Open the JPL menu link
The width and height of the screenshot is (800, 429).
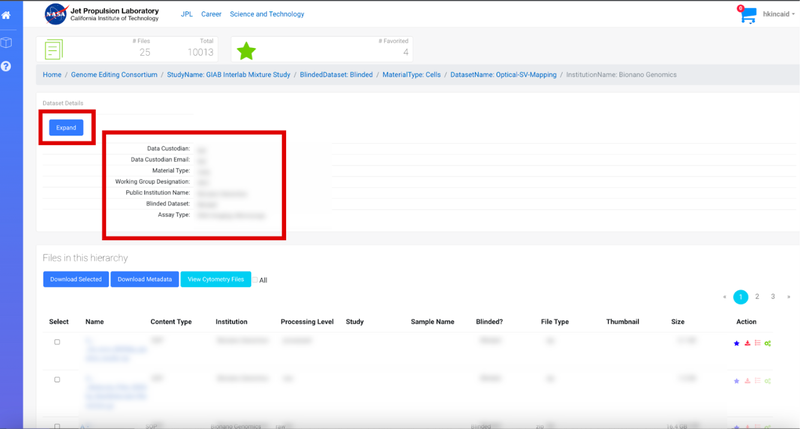coord(187,14)
